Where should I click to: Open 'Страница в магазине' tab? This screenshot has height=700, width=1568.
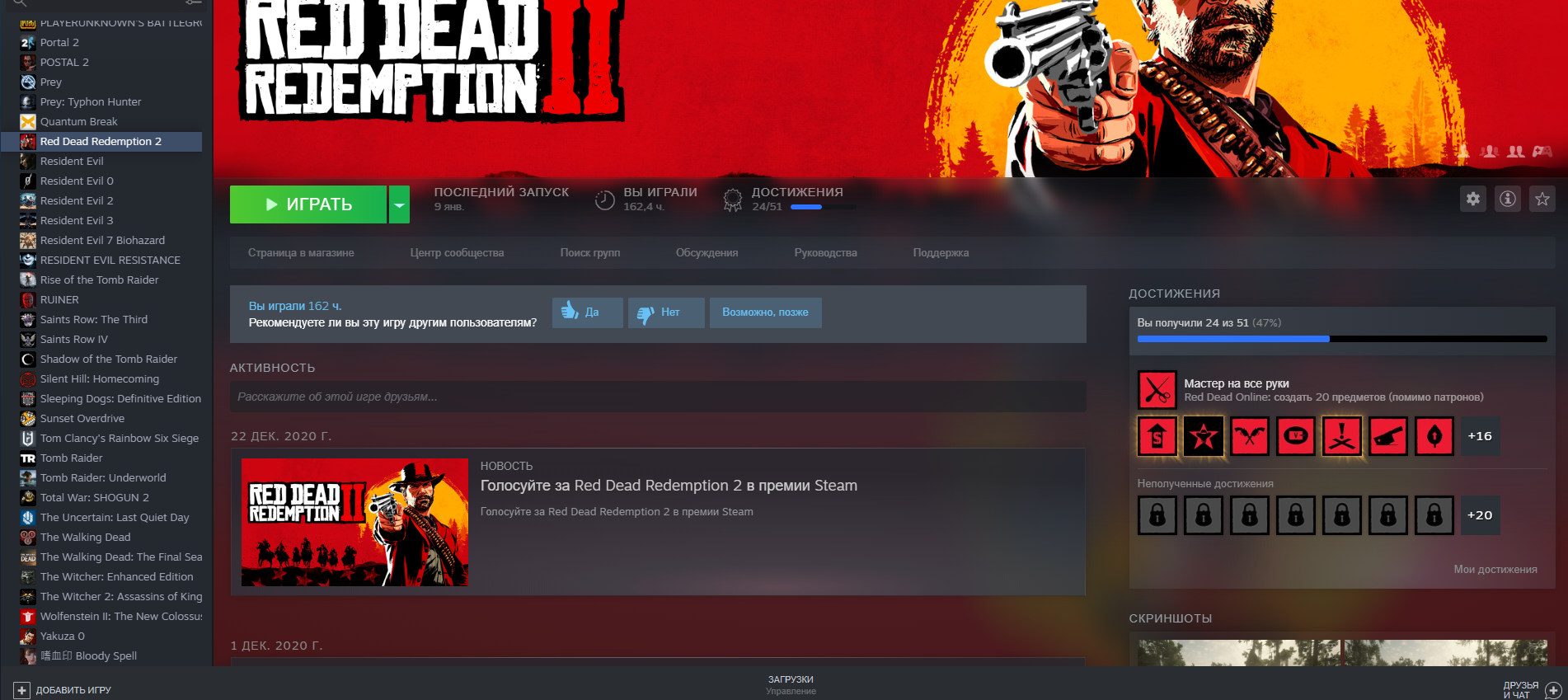[x=301, y=253]
